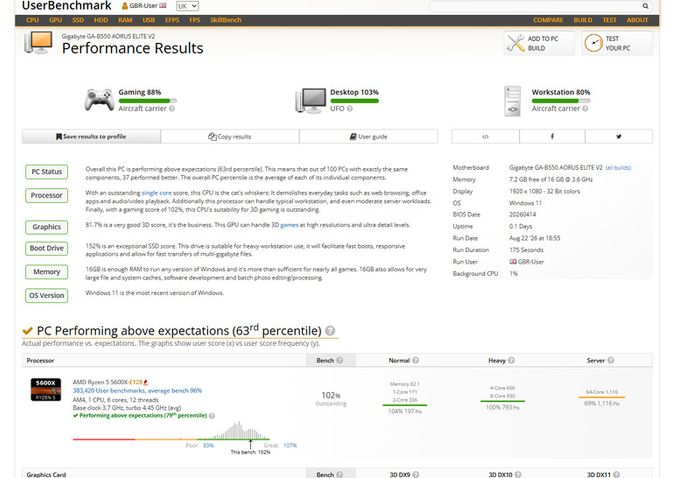Open the USB menu item
The width and height of the screenshot is (700, 478).
point(149,20)
